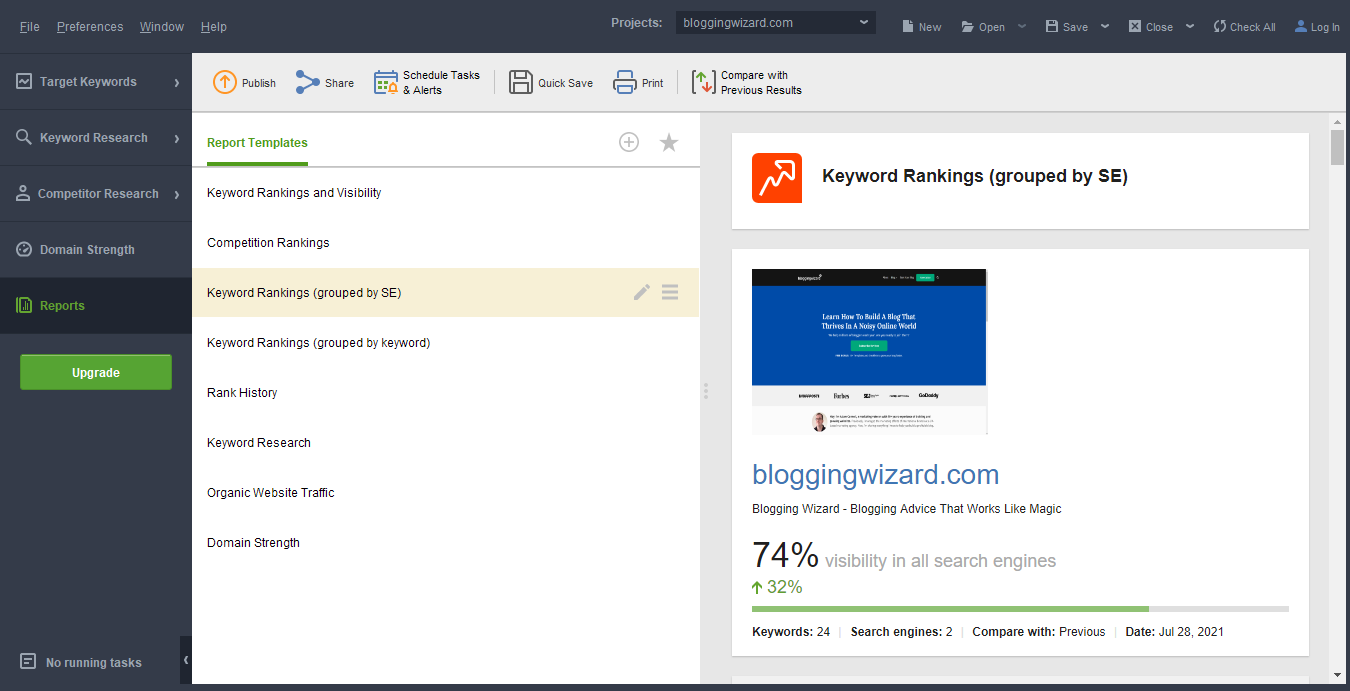Screen dimensions: 1350x691
Task: Click the Print button label
Action: pos(653,83)
